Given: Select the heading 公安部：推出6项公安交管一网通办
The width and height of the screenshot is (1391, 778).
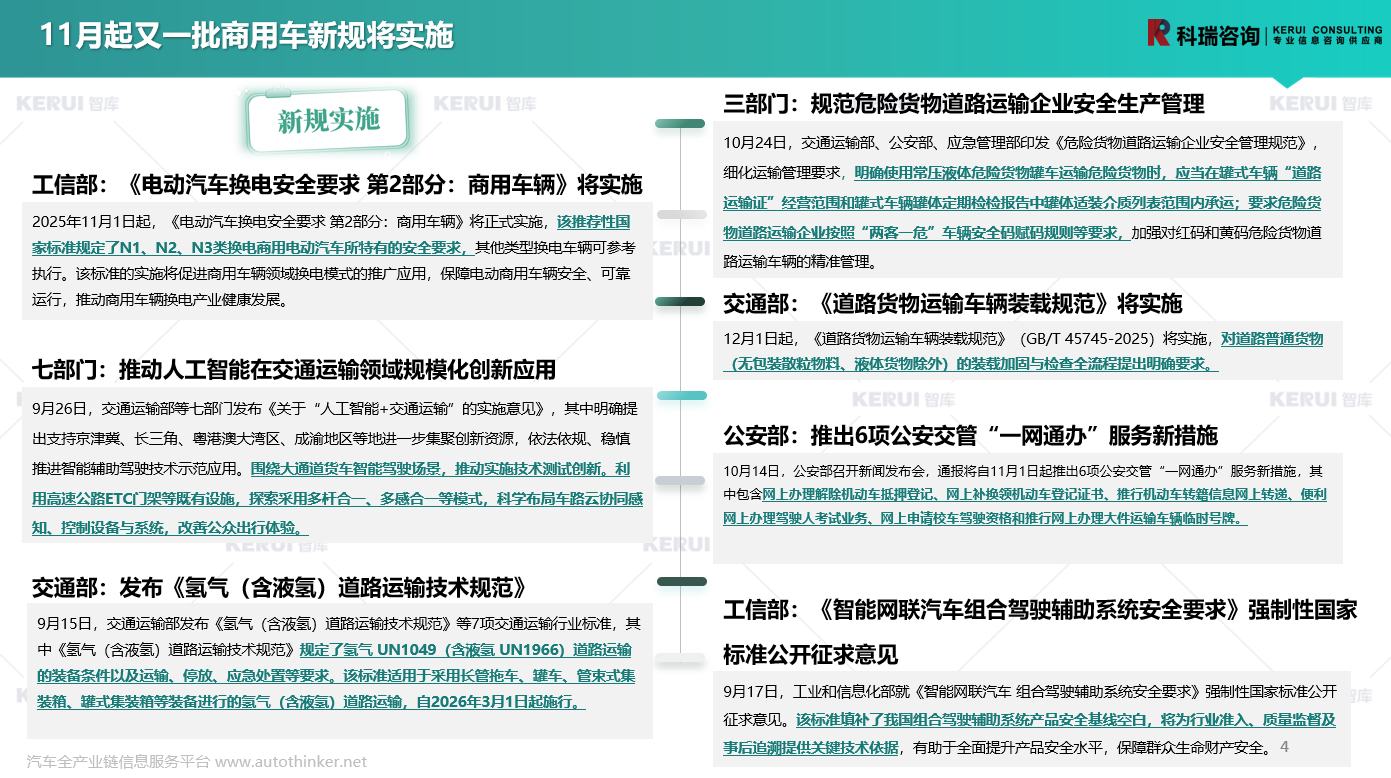Looking at the screenshot, I should pyautogui.click(x=970, y=436).
